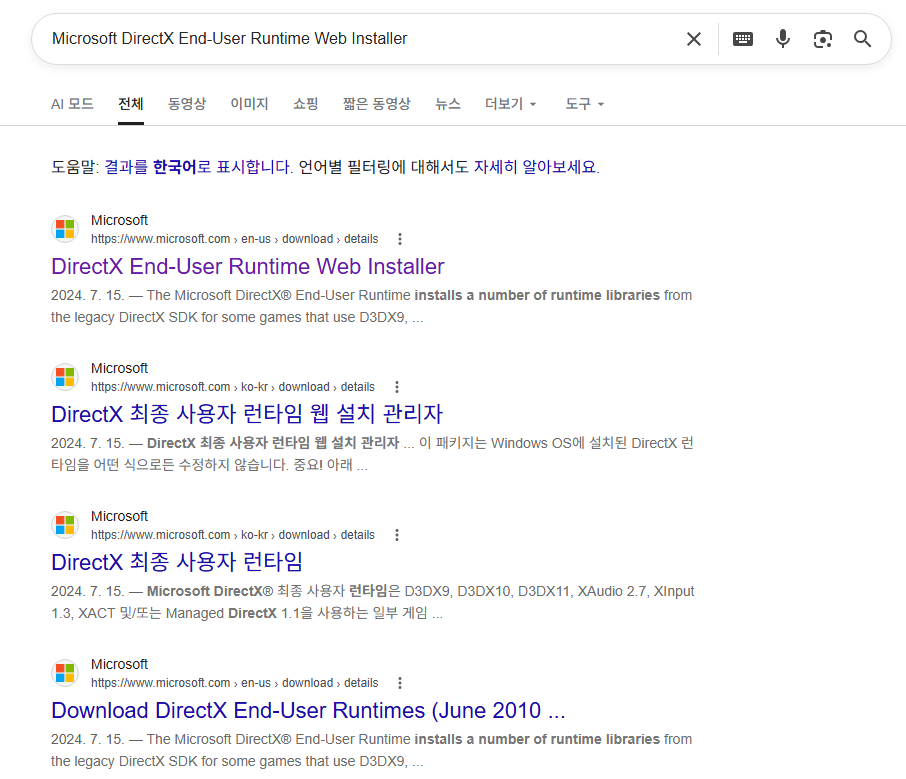The image size is (906, 779).
Task: Open DirectX 최종 사용자 런타임 result
Action: point(177,562)
